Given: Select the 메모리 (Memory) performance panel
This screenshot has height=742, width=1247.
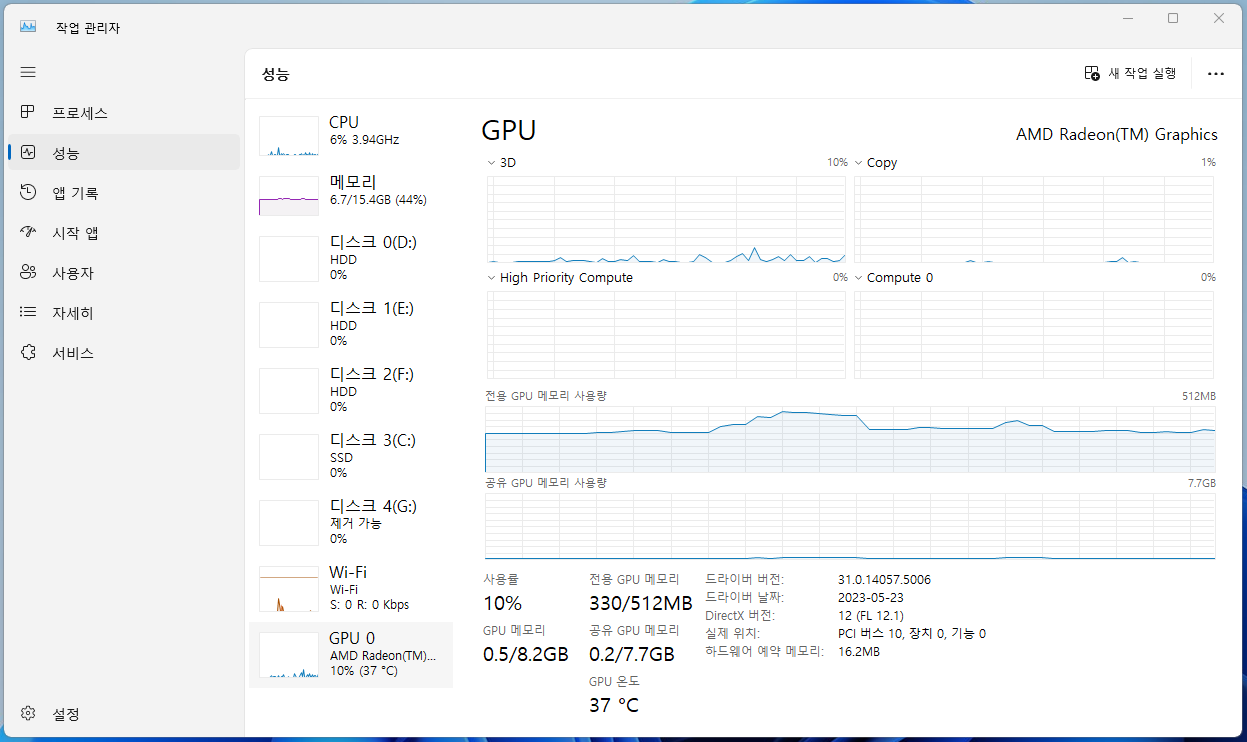Looking at the screenshot, I should 350,192.
